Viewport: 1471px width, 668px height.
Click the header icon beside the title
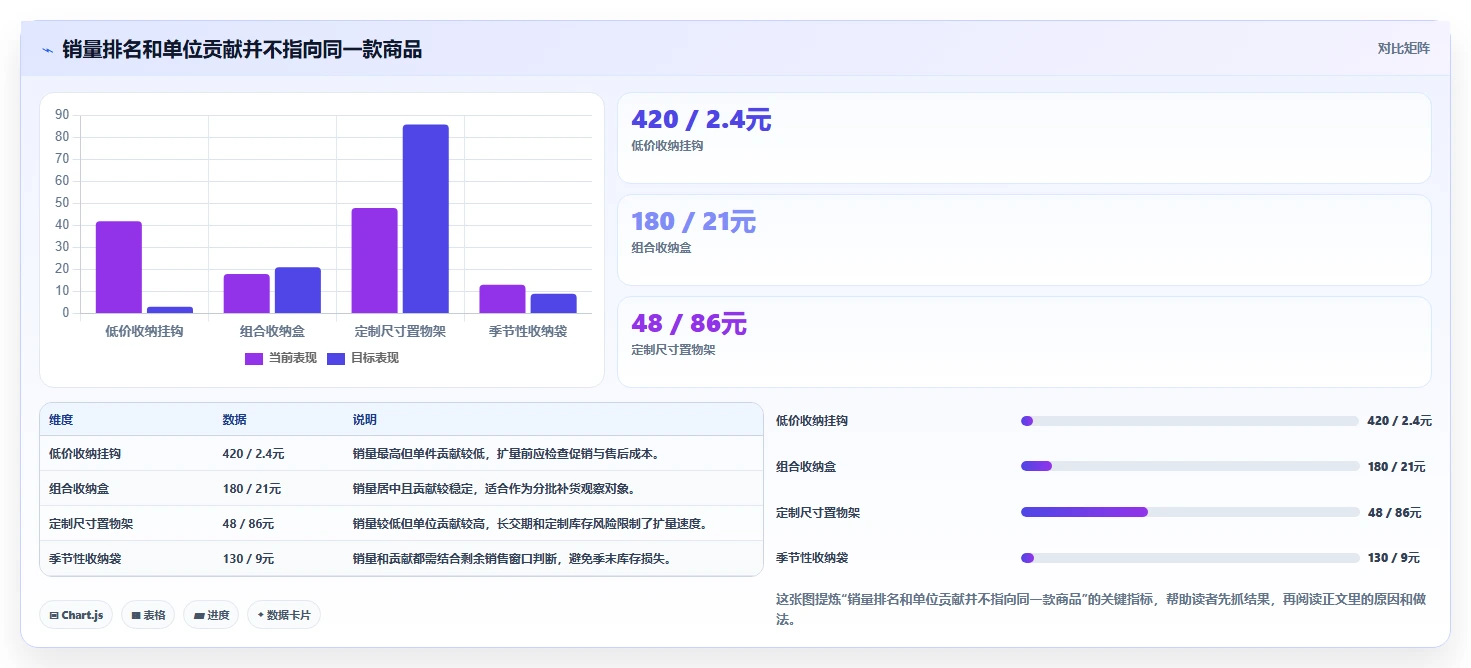[47, 50]
